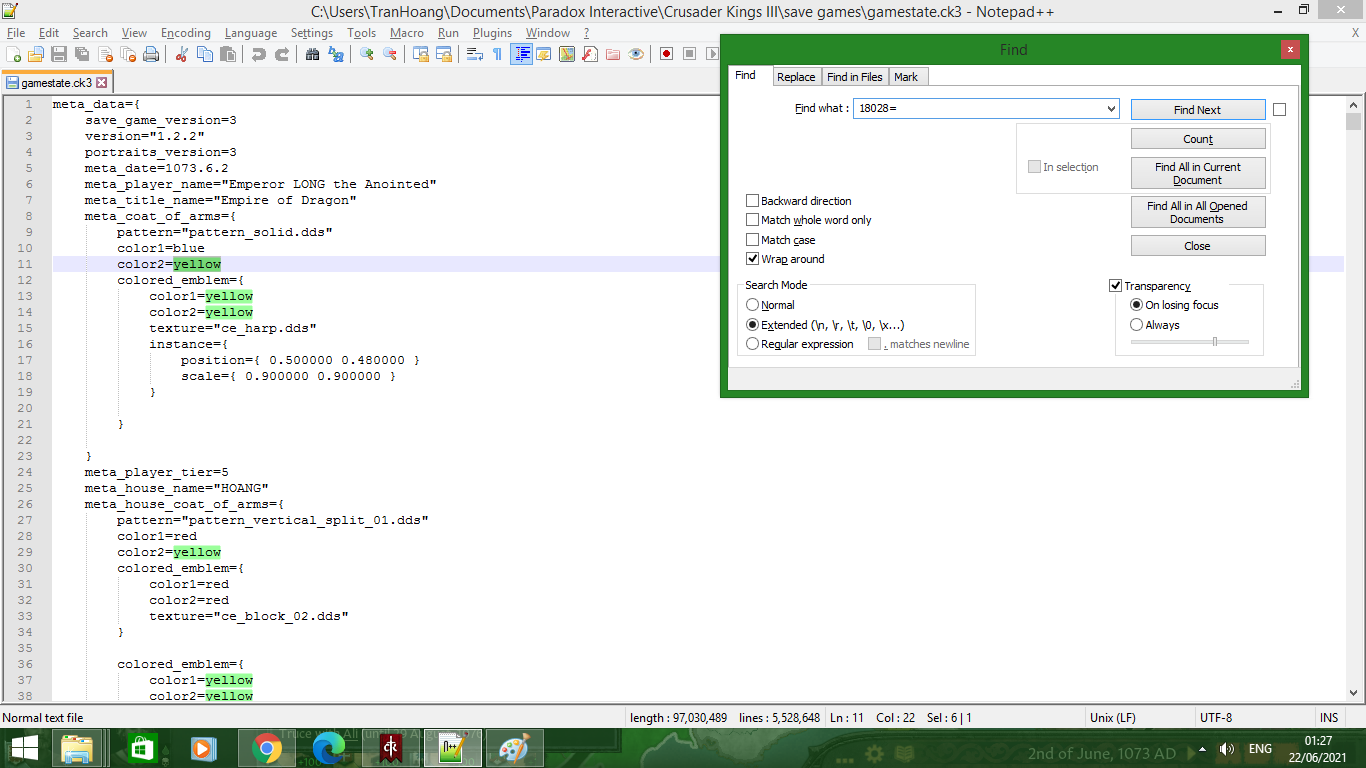Image resolution: width=1366 pixels, height=768 pixels.
Task: Open the Windows Start menu
Action: [24, 748]
